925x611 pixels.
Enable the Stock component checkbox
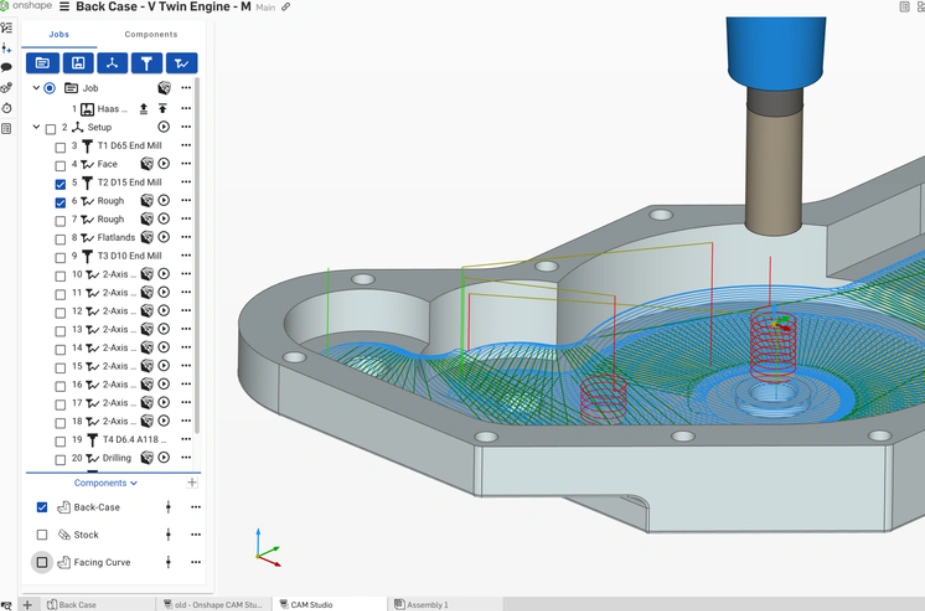[42, 534]
